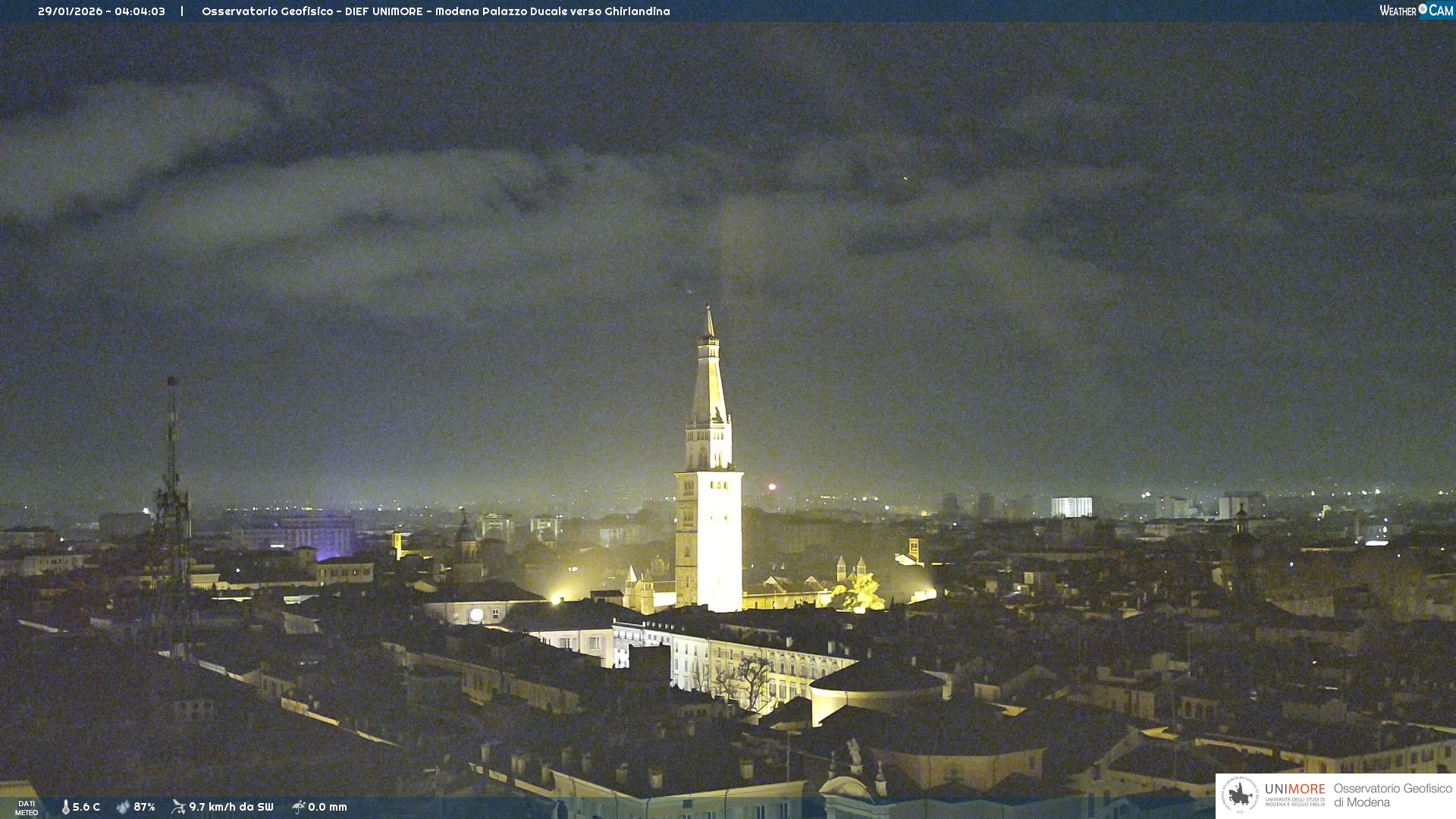Click the 9.7 km/h da SW reading

(231, 807)
